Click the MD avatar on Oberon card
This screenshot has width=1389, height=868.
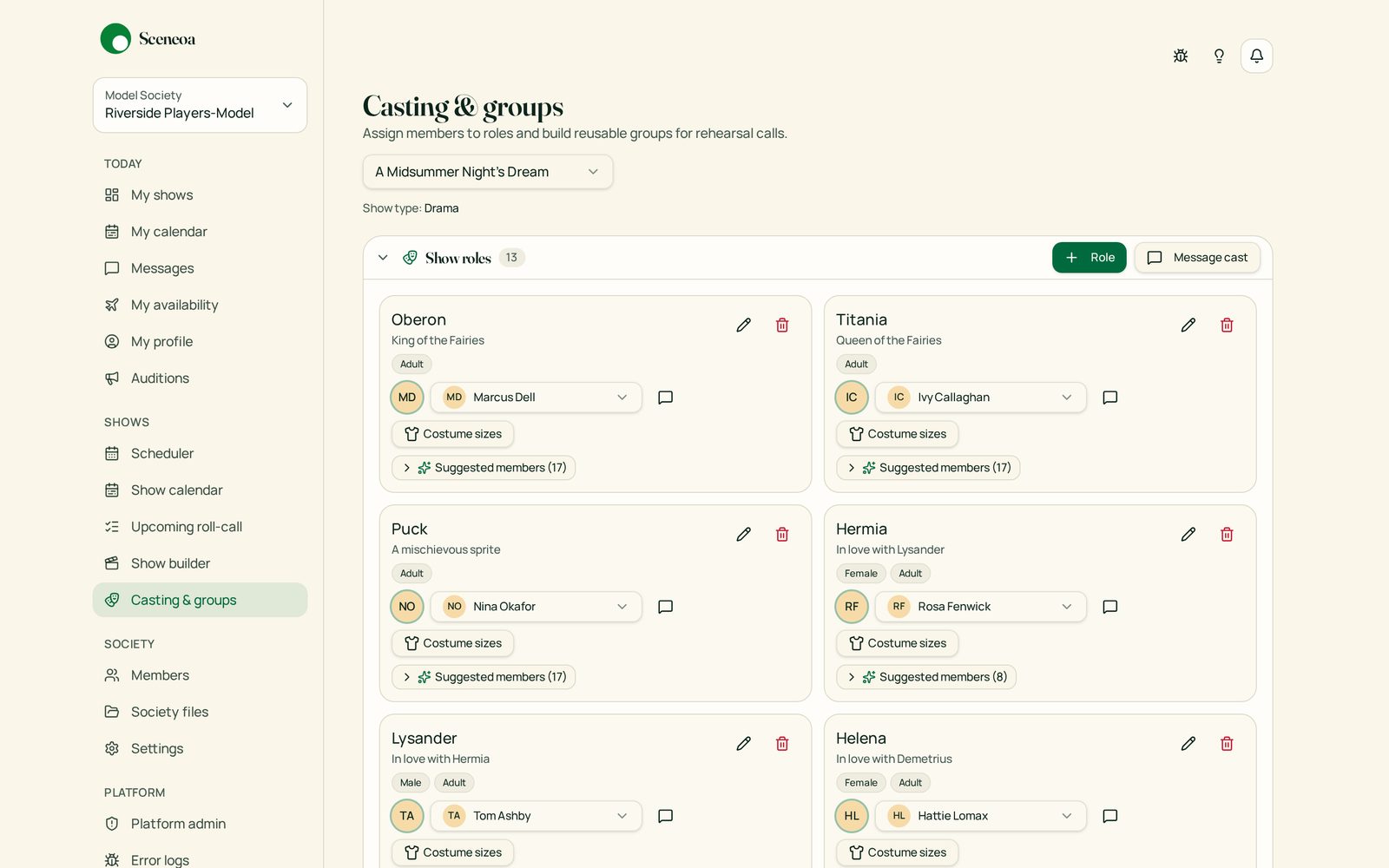(x=407, y=398)
